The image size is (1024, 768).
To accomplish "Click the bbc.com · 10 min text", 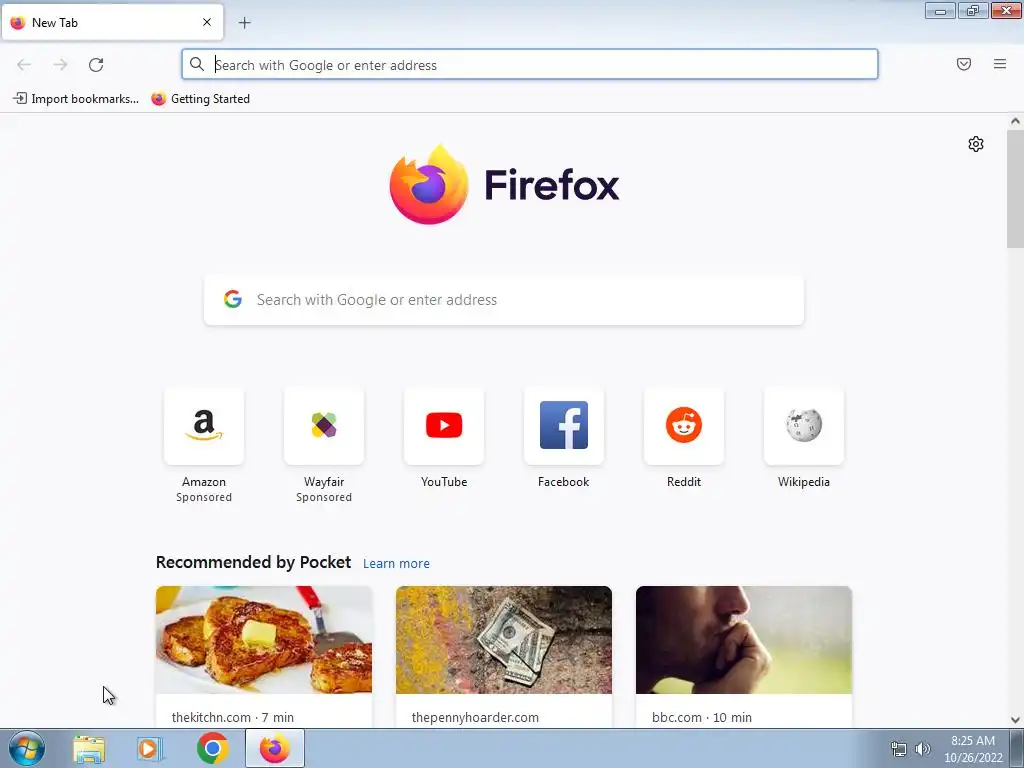I will click(702, 717).
